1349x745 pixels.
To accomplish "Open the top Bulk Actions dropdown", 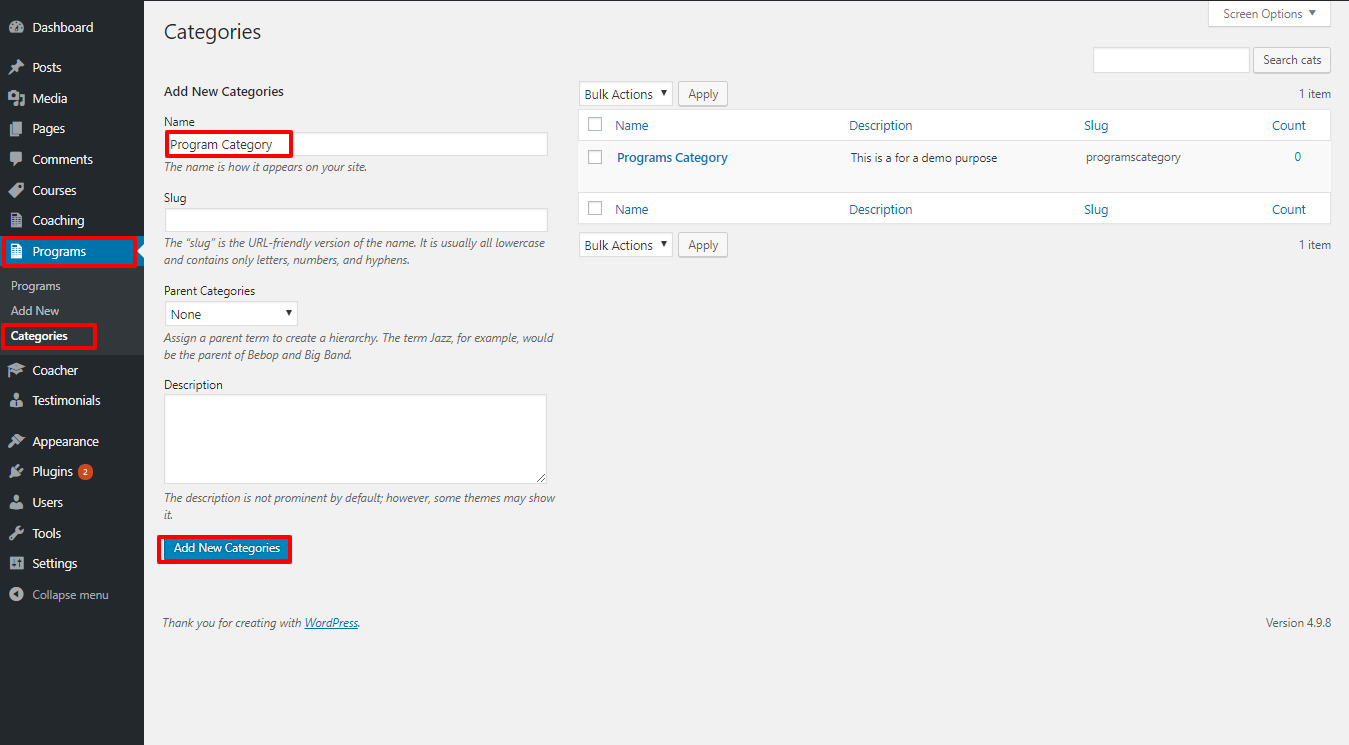I will coord(625,94).
